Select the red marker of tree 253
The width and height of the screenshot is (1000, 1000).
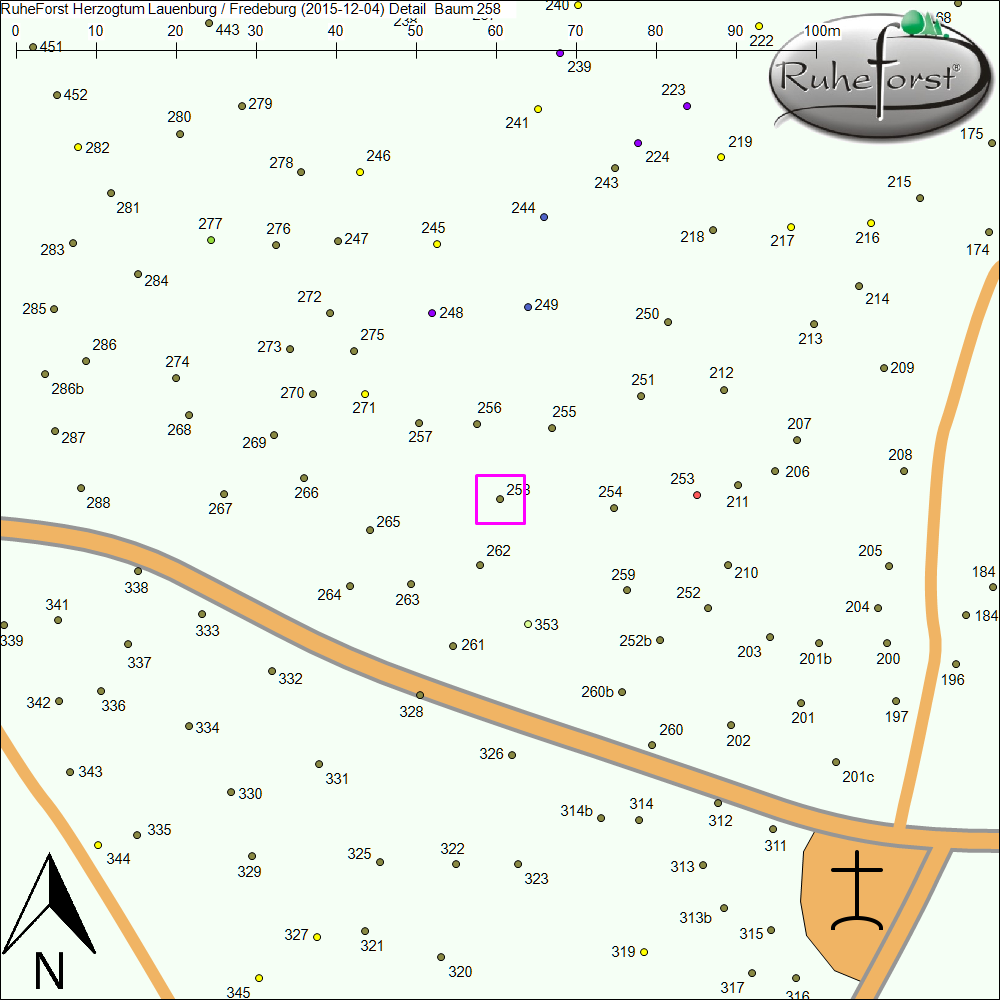pyautogui.click(x=697, y=495)
